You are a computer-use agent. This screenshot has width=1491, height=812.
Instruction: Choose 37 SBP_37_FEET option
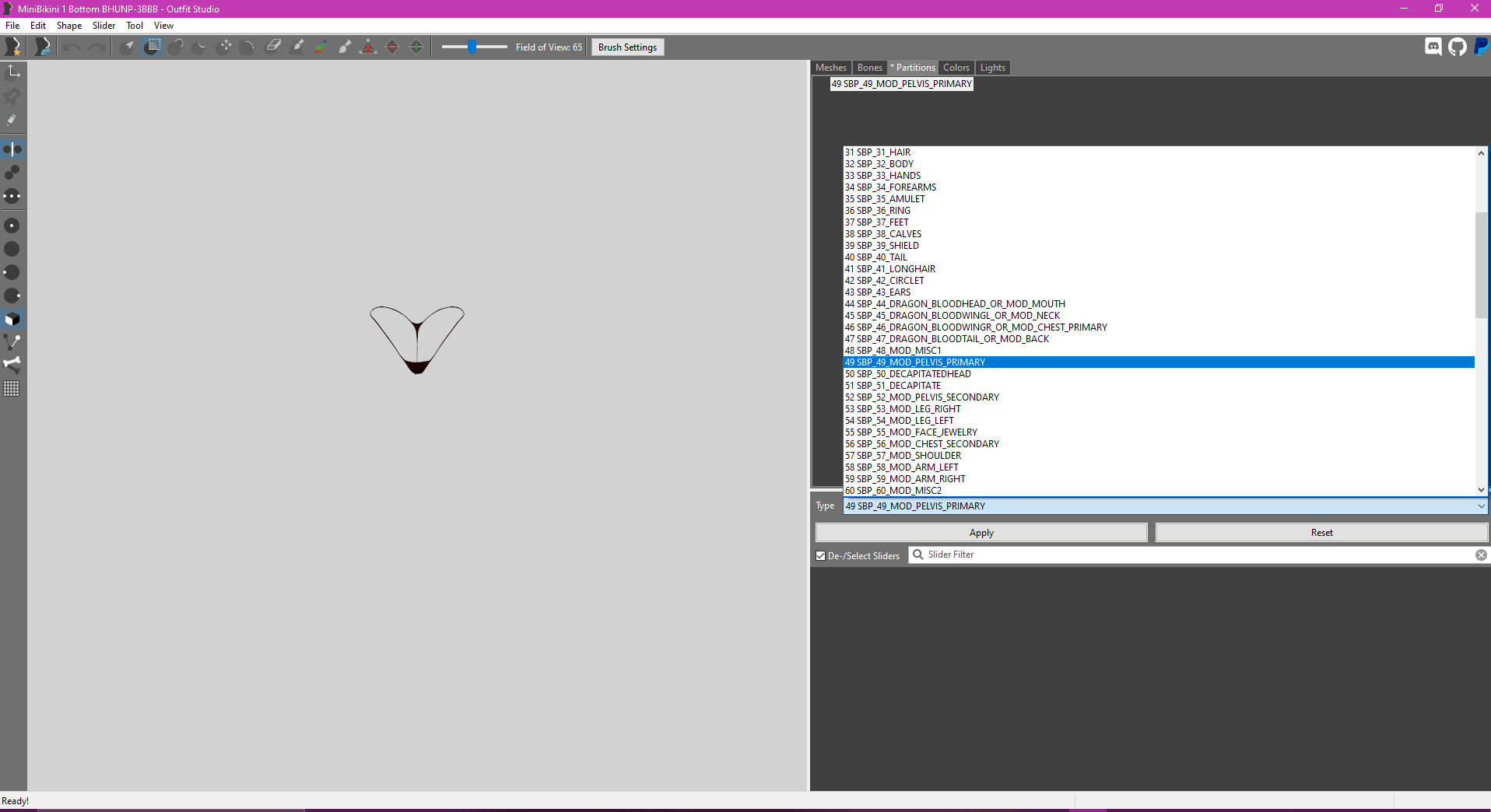click(x=1159, y=222)
